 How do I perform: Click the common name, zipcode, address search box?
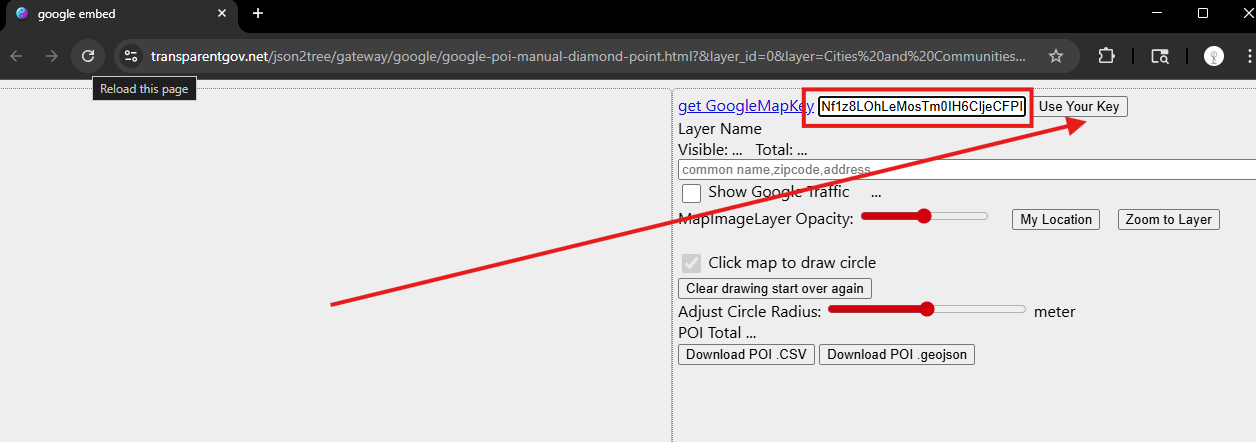967,170
